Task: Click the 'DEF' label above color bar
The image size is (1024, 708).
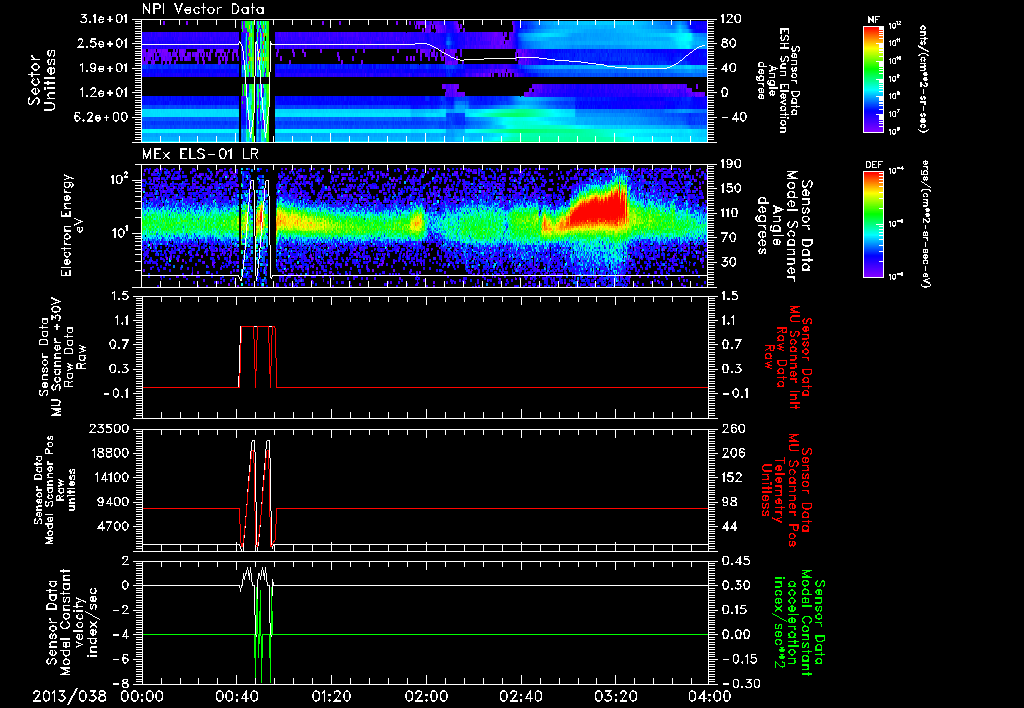Action: pos(873,165)
